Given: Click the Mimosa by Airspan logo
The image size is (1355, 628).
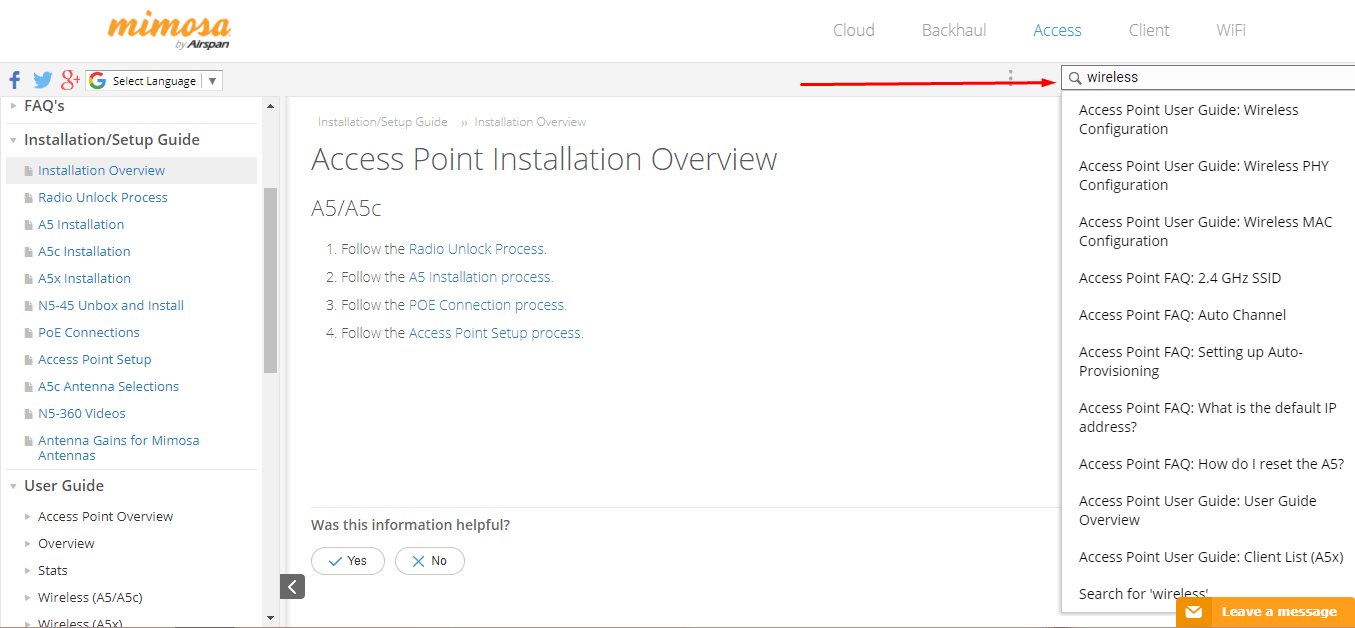Looking at the screenshot, I should tap(169, 30).
